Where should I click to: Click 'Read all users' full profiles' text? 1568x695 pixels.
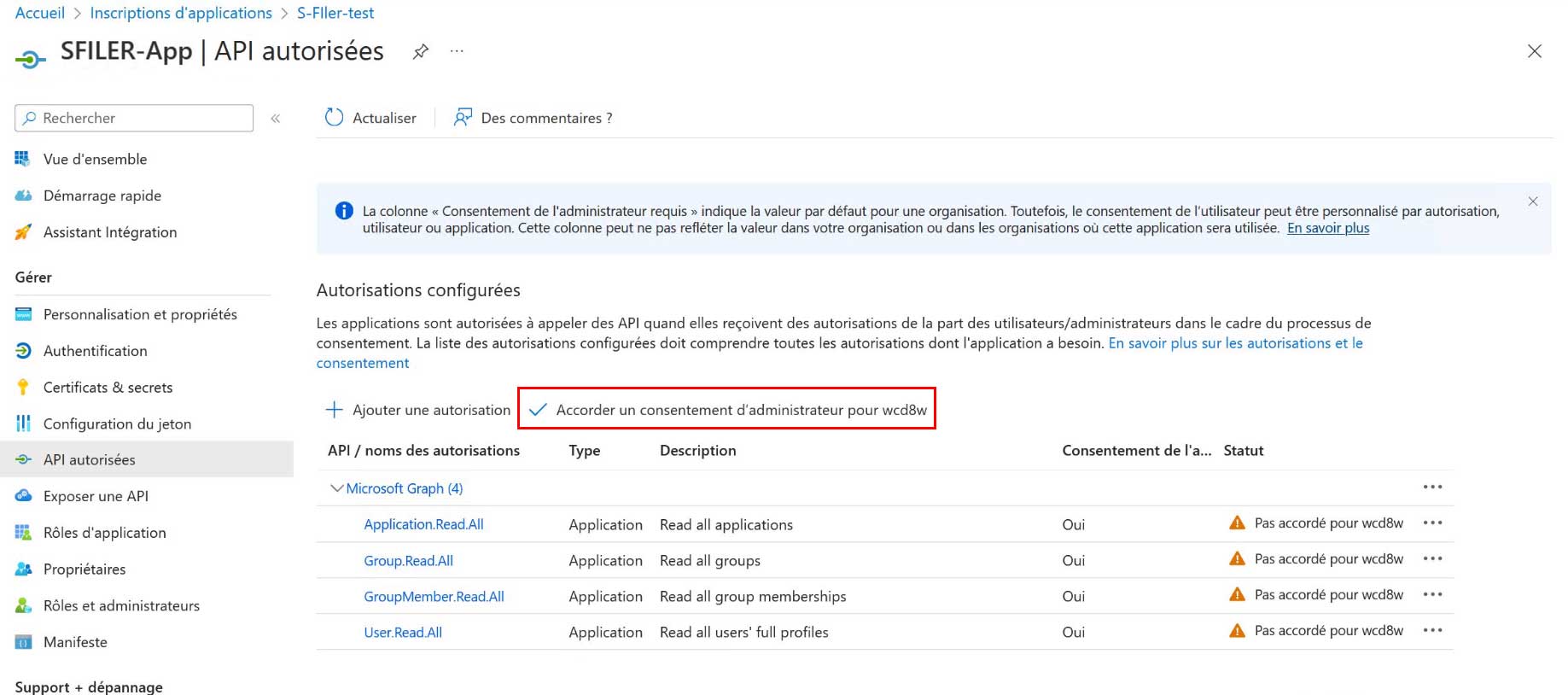point(744,633)
